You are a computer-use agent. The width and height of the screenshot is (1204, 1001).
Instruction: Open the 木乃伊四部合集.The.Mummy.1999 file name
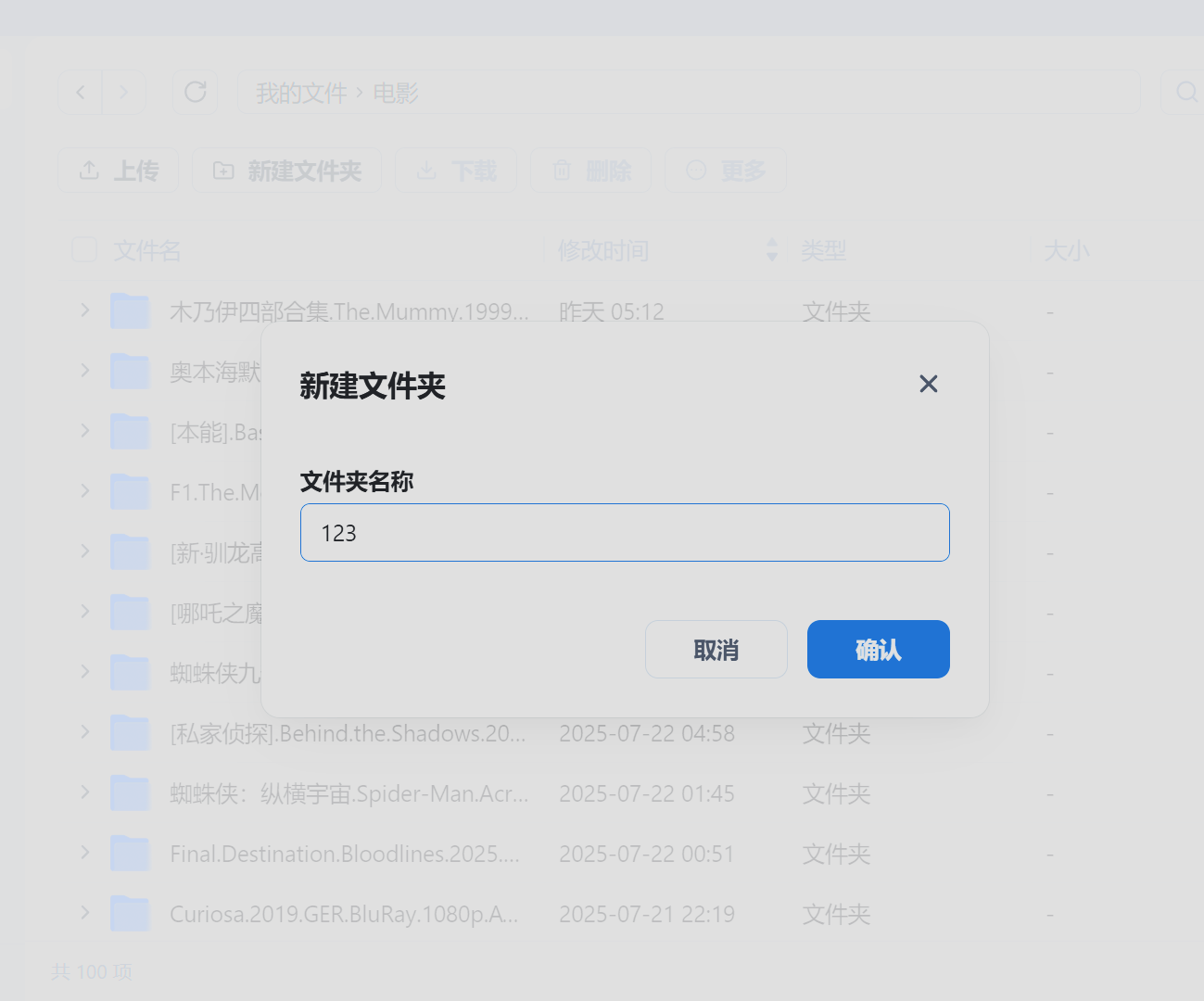click(x=349, y=311)
